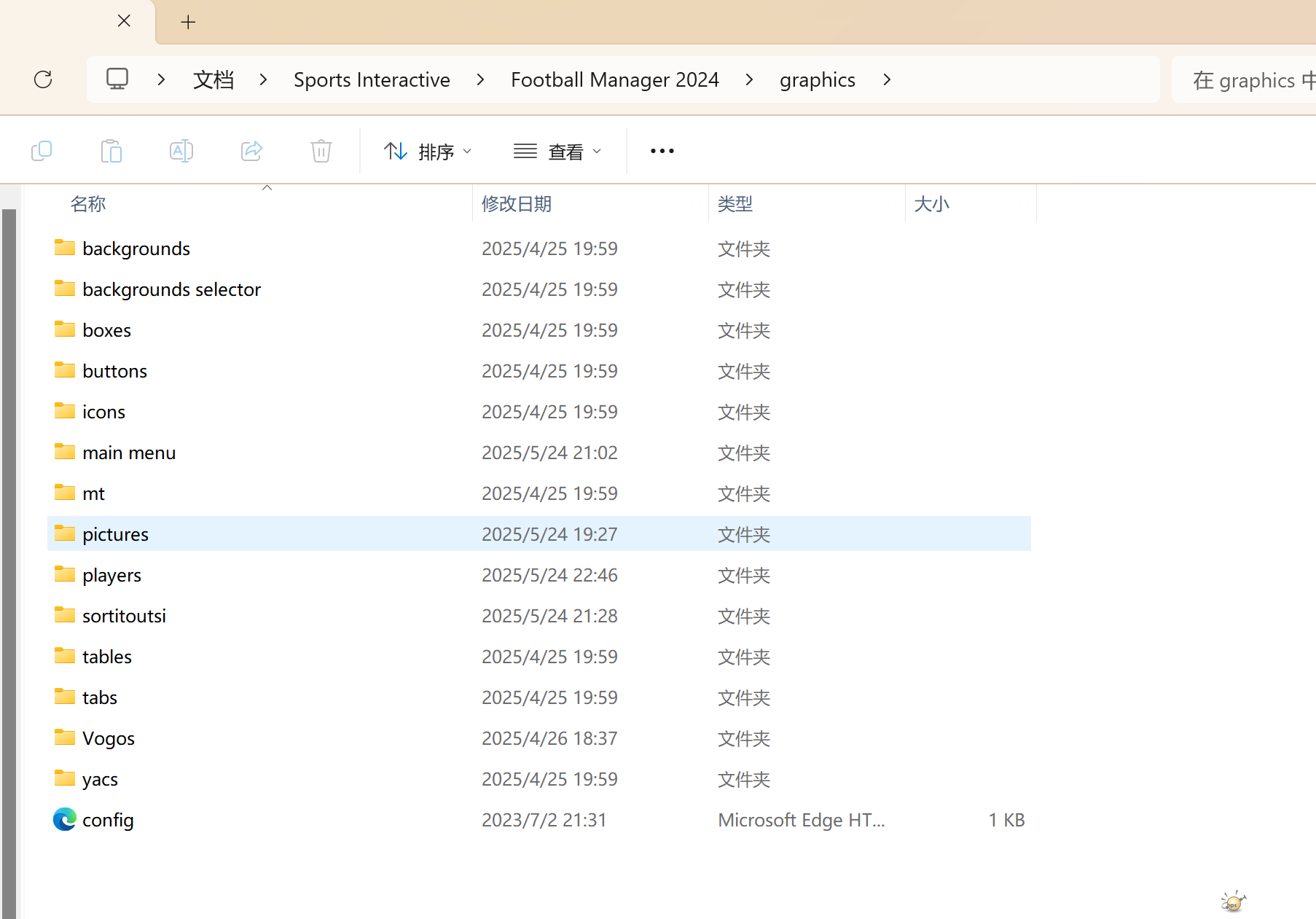Click the Microsoft Edge HT... type cell
The width and height of the screenshot is (1316, 919).
(802, 820)
